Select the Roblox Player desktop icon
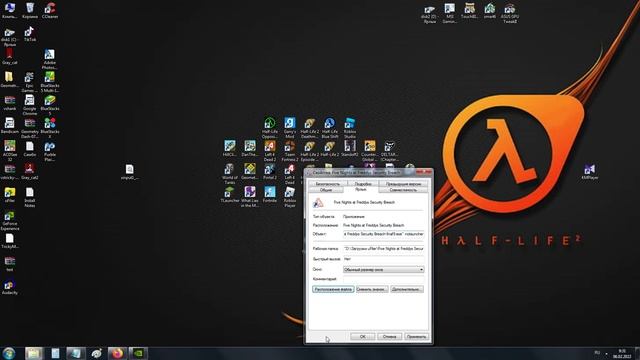The image size is (640, 360). (x=290, y=197)
